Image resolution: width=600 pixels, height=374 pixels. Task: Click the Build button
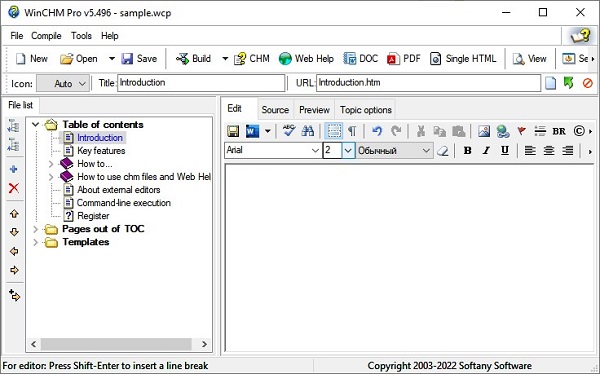click(193, 59)
